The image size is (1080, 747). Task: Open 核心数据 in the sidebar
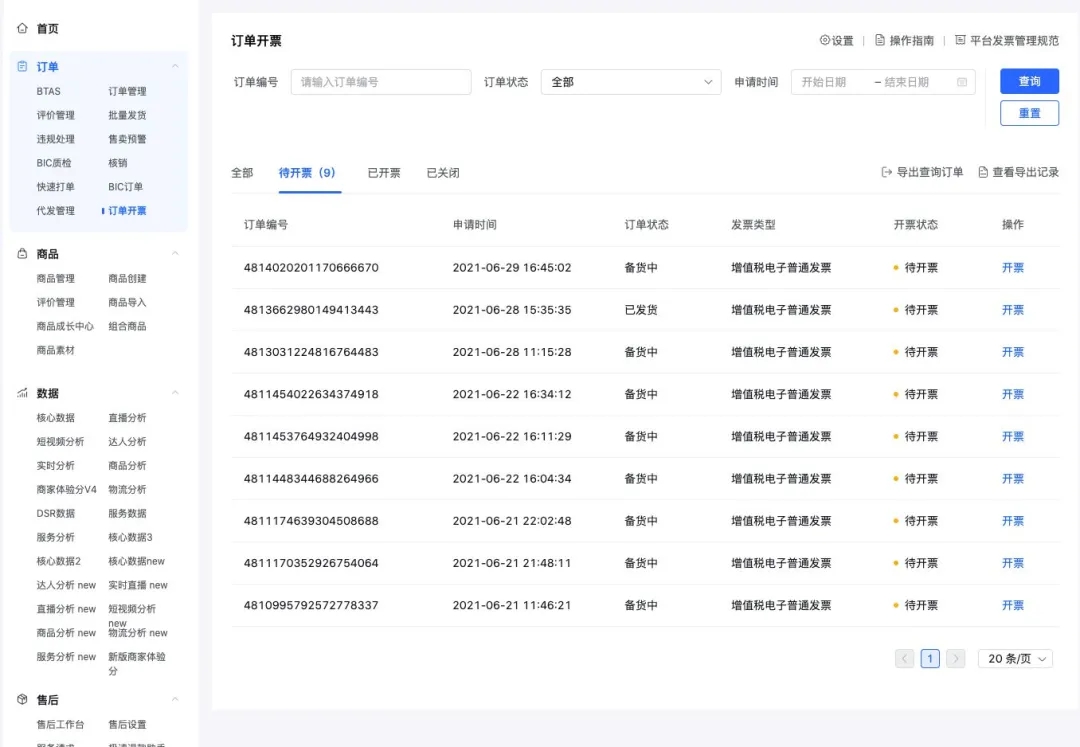pyautogui.click(x=56, y=418)
